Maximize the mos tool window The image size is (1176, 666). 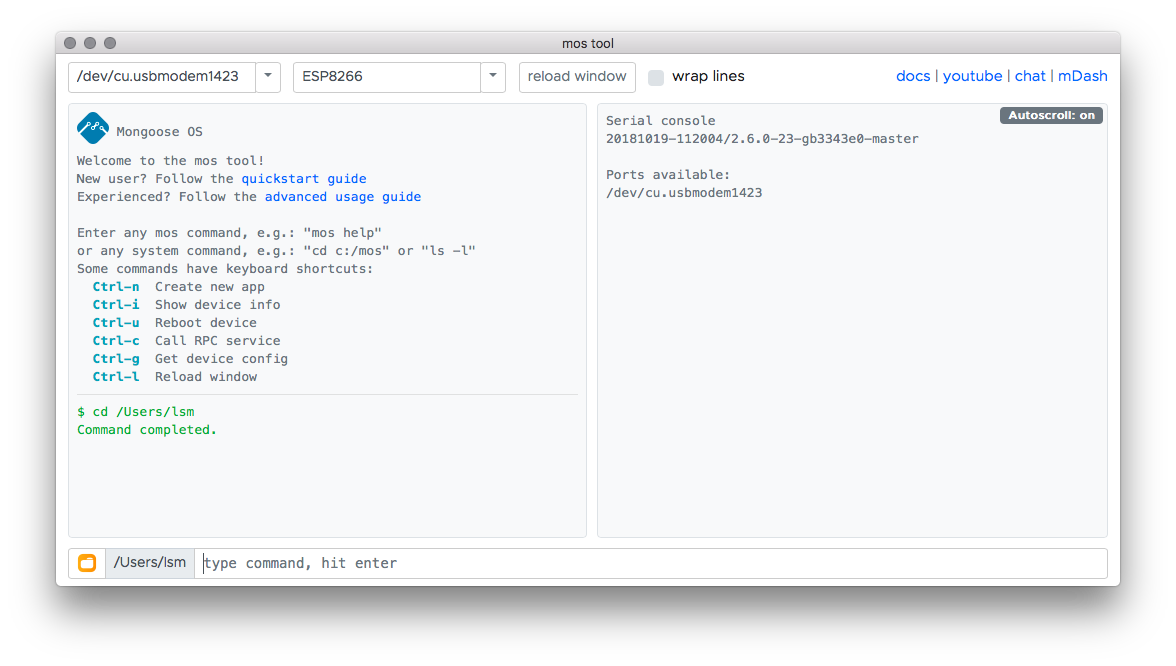click(x=110, y=43)
